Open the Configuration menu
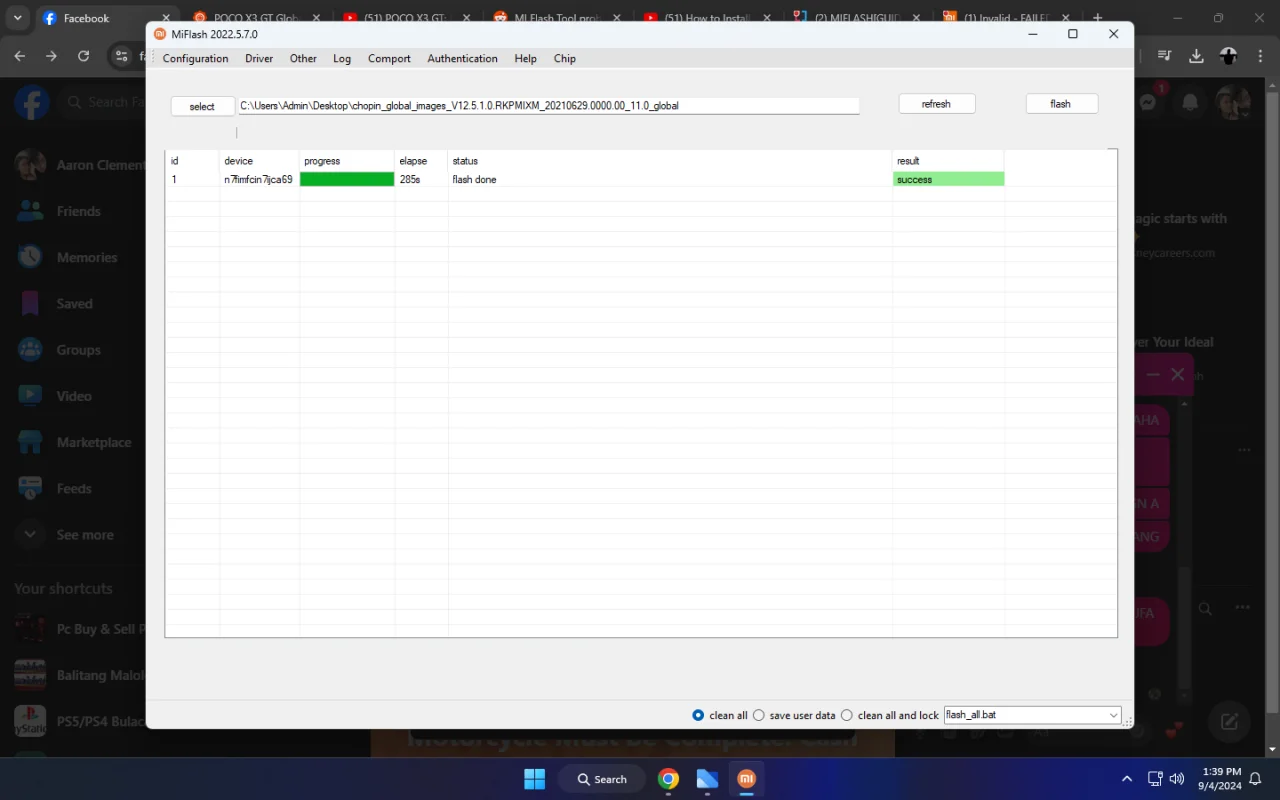The width and height of the screenshot is (1280, 800). click(x=196, y=58)
